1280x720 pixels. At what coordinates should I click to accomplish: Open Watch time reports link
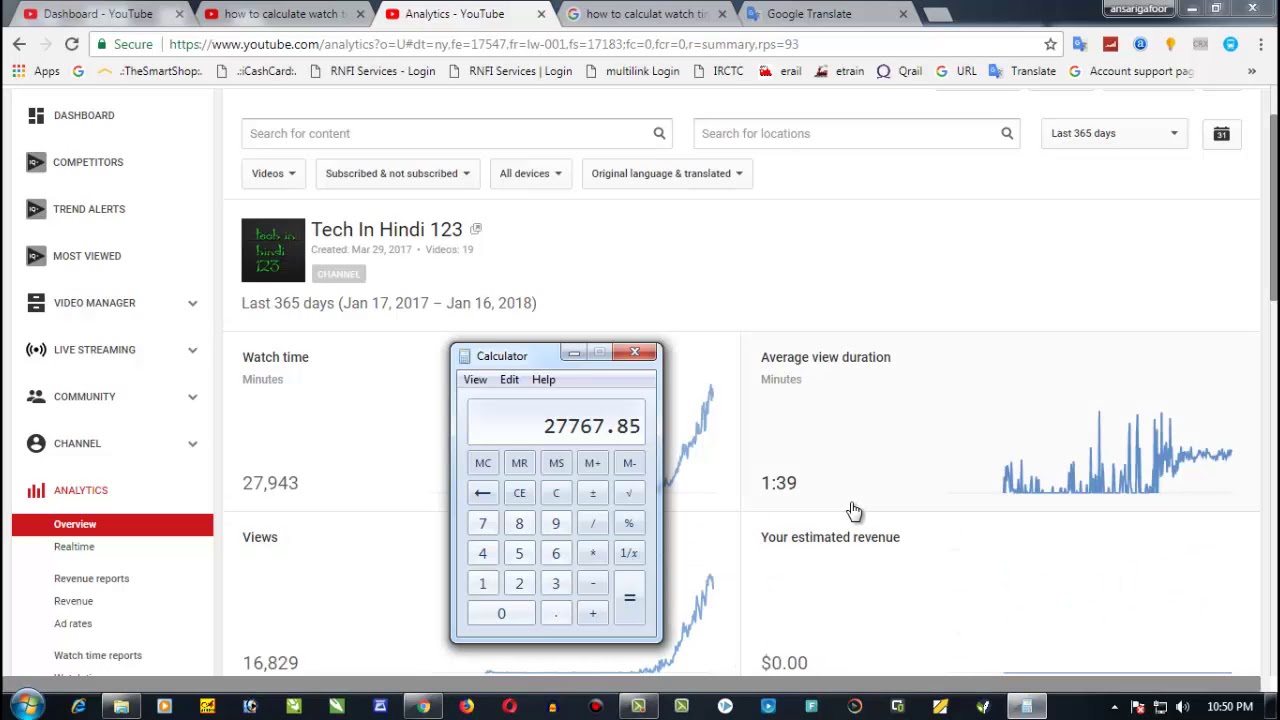98,656
